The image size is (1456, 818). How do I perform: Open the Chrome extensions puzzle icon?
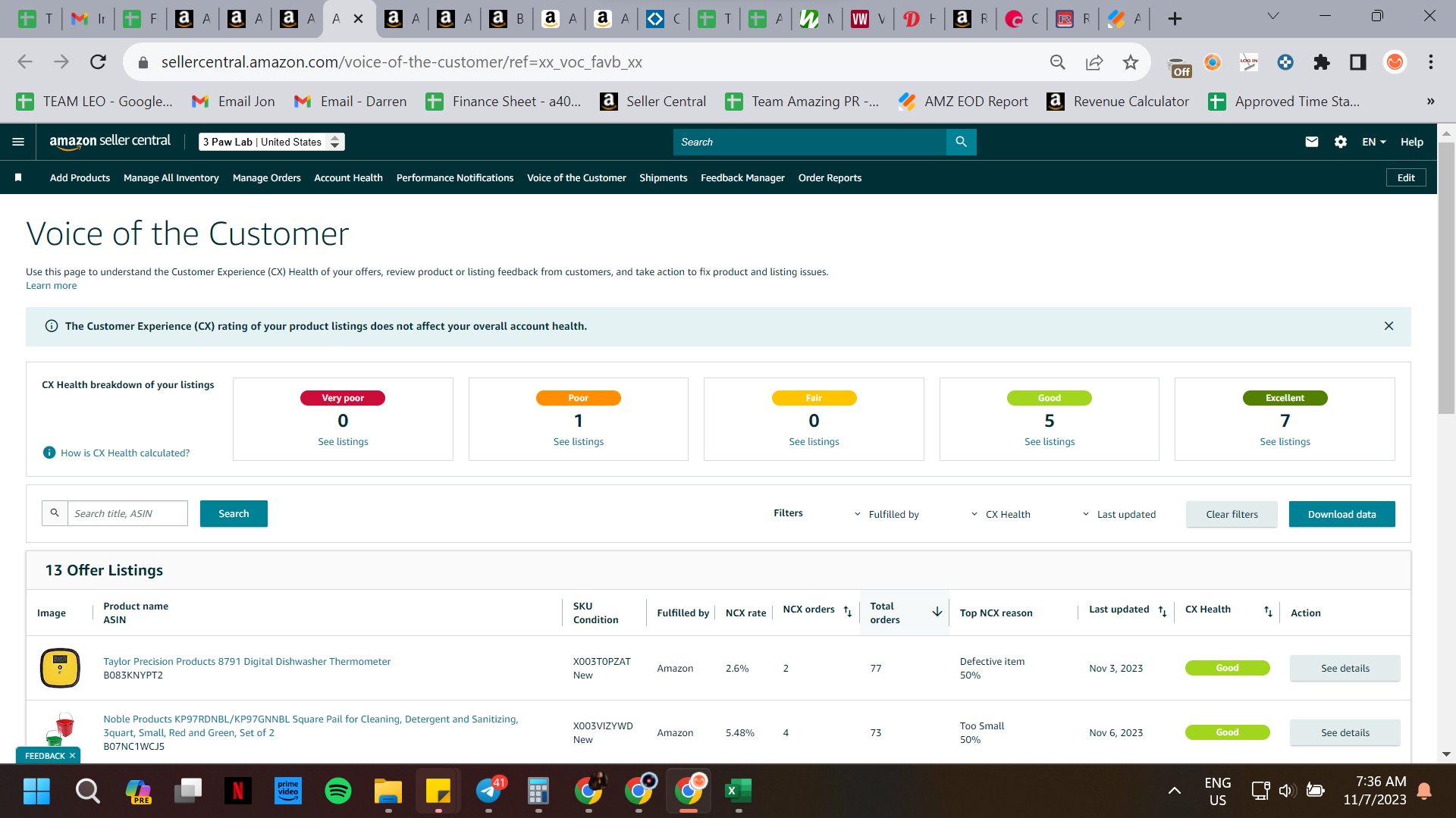(1322, 62)
